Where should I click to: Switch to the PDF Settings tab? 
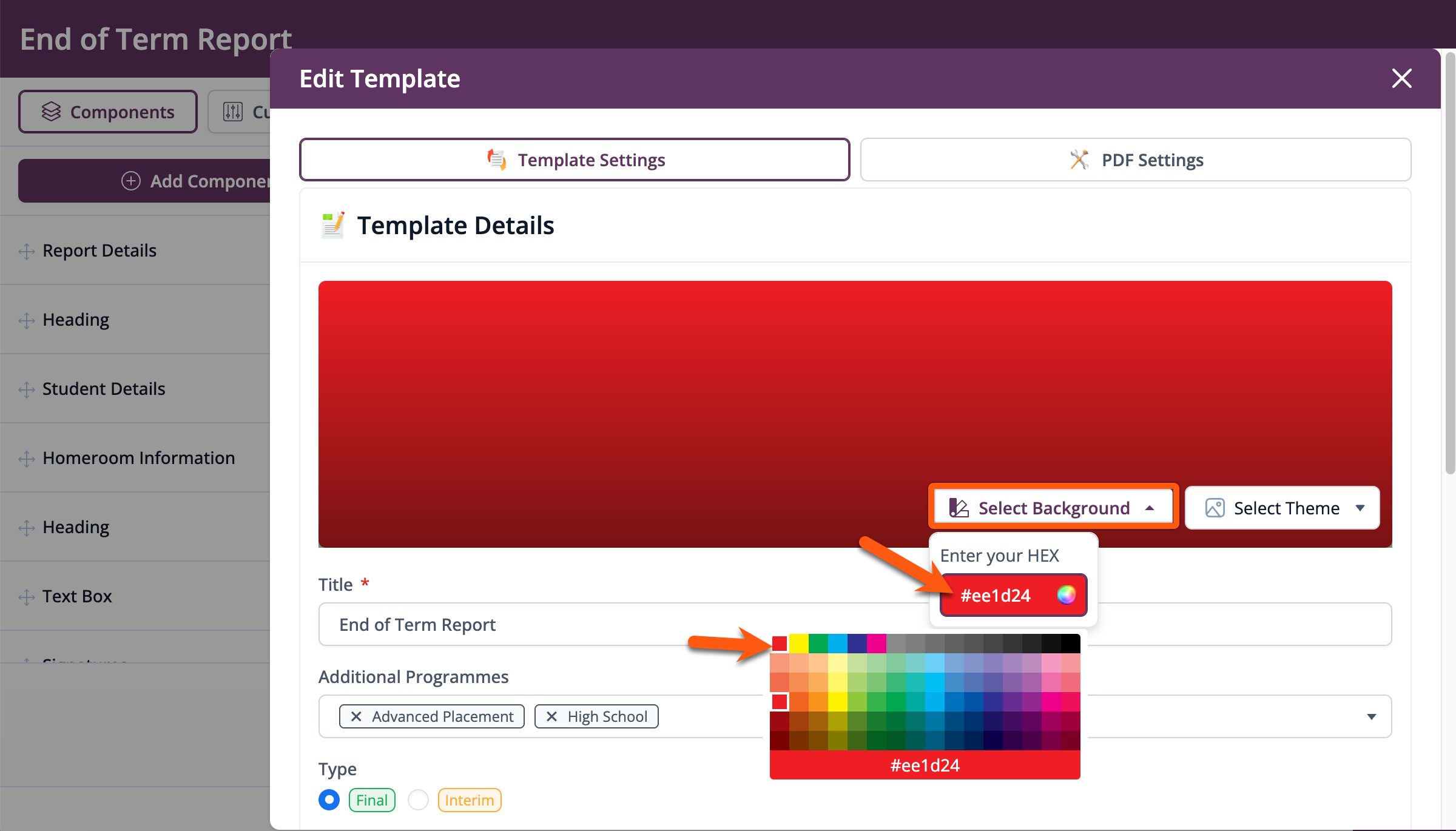coord(1135,160)
